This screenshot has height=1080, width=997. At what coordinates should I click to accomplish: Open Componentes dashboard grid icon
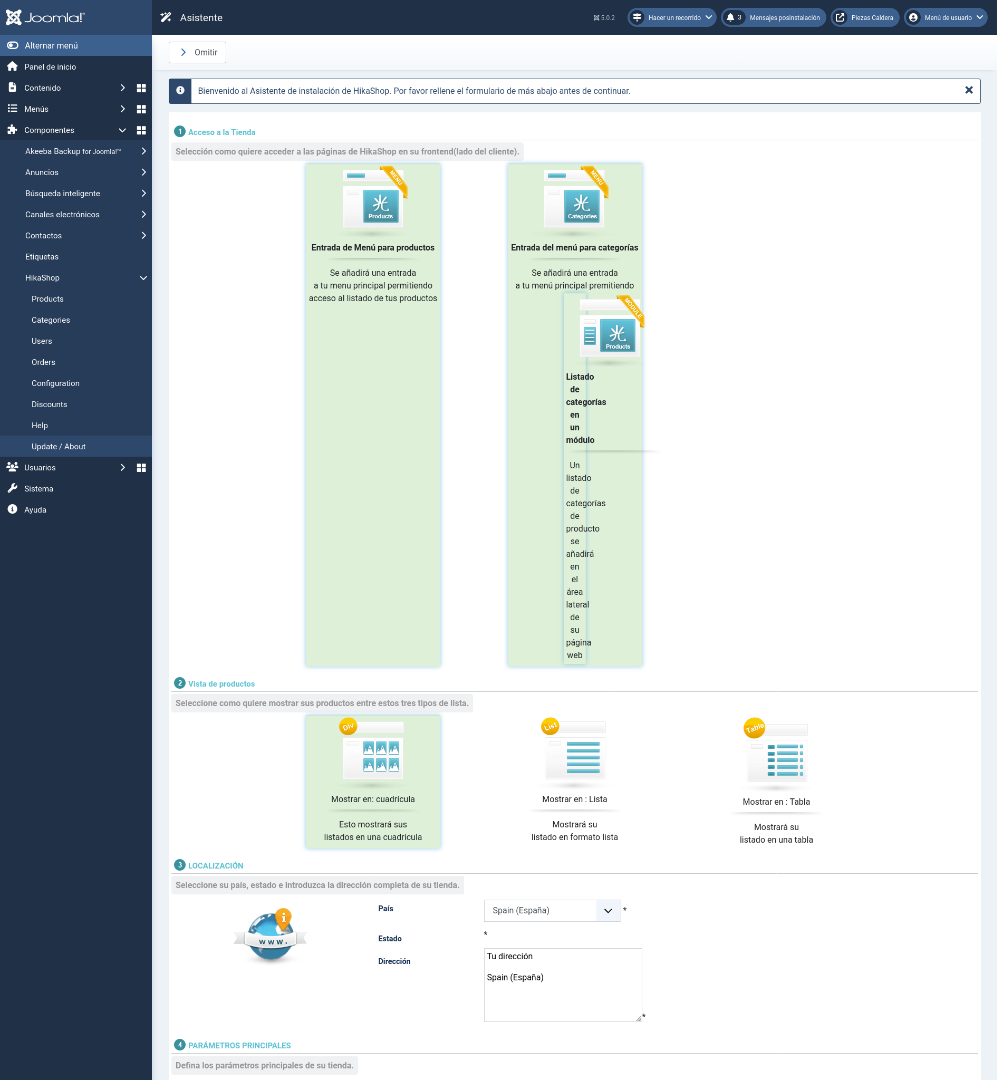point(141,130)
